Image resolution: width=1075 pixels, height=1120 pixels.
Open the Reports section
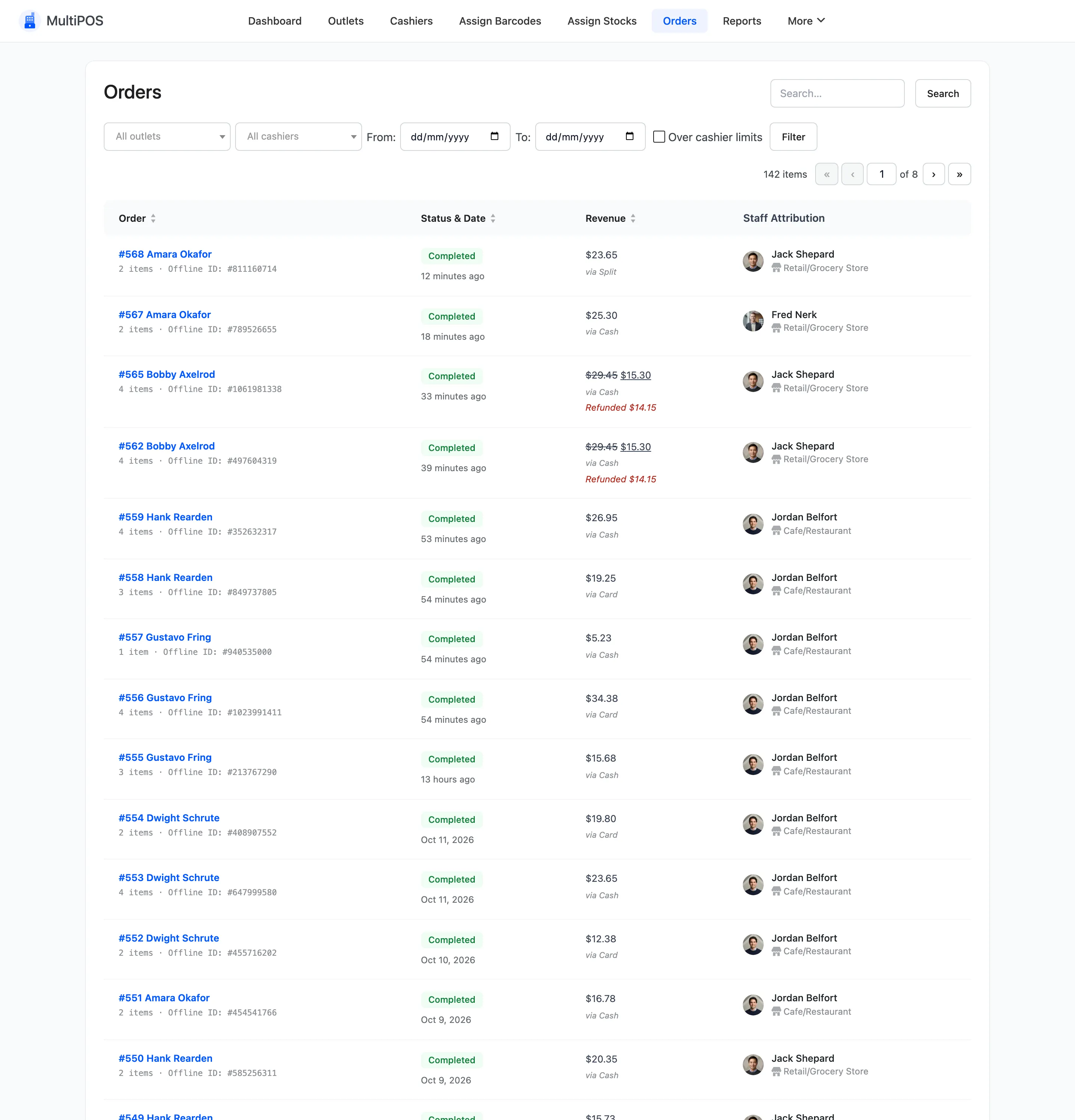pos(742,21)
